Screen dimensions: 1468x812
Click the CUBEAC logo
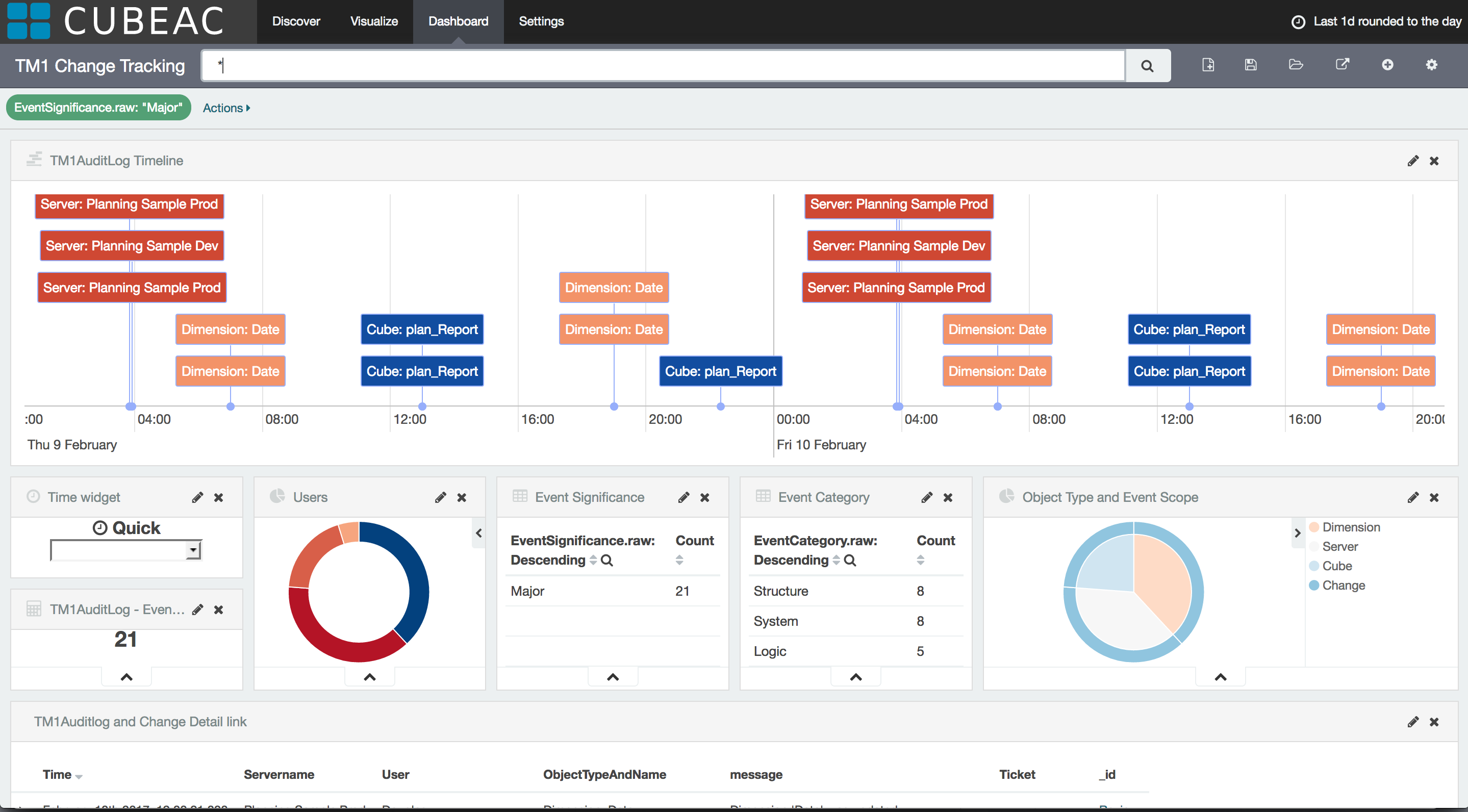116,21
